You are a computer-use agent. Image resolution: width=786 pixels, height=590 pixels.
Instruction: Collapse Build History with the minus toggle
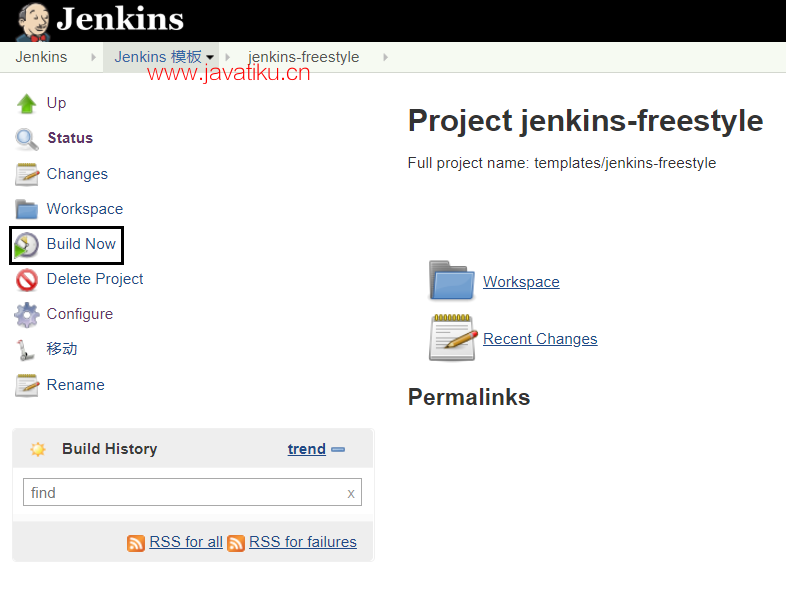pos(338,449)
